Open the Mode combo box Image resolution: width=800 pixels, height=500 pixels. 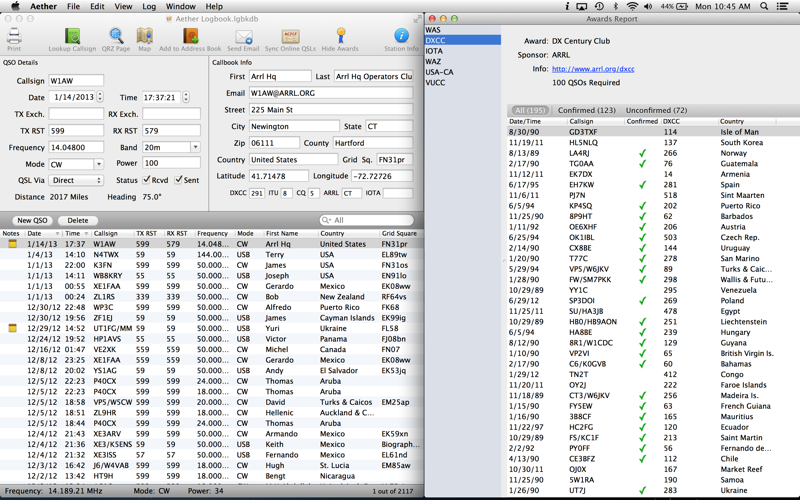click(98, 164)
